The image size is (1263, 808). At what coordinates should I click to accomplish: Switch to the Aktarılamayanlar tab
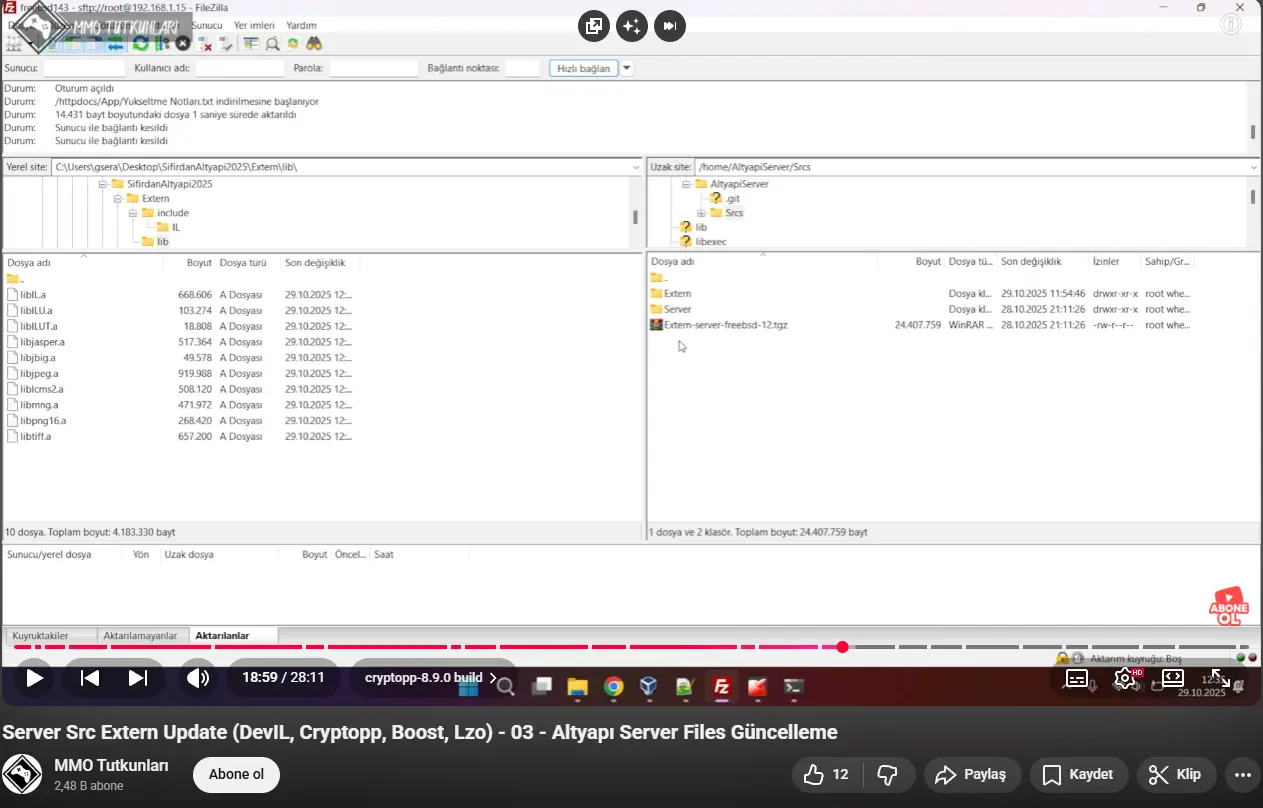[x=140, y=636]
